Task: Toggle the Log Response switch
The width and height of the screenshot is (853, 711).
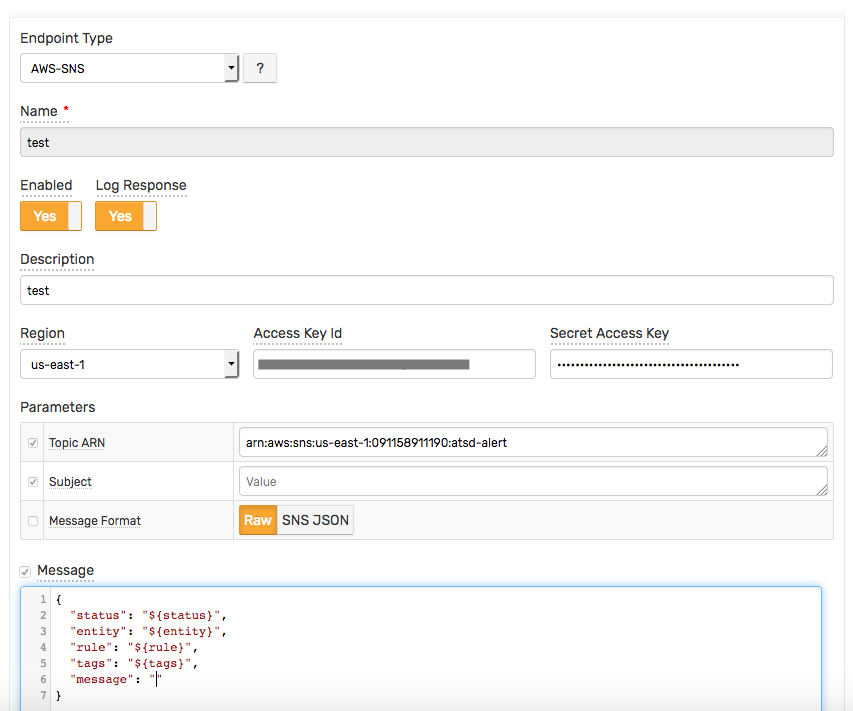Action: [x=126, y=216]
